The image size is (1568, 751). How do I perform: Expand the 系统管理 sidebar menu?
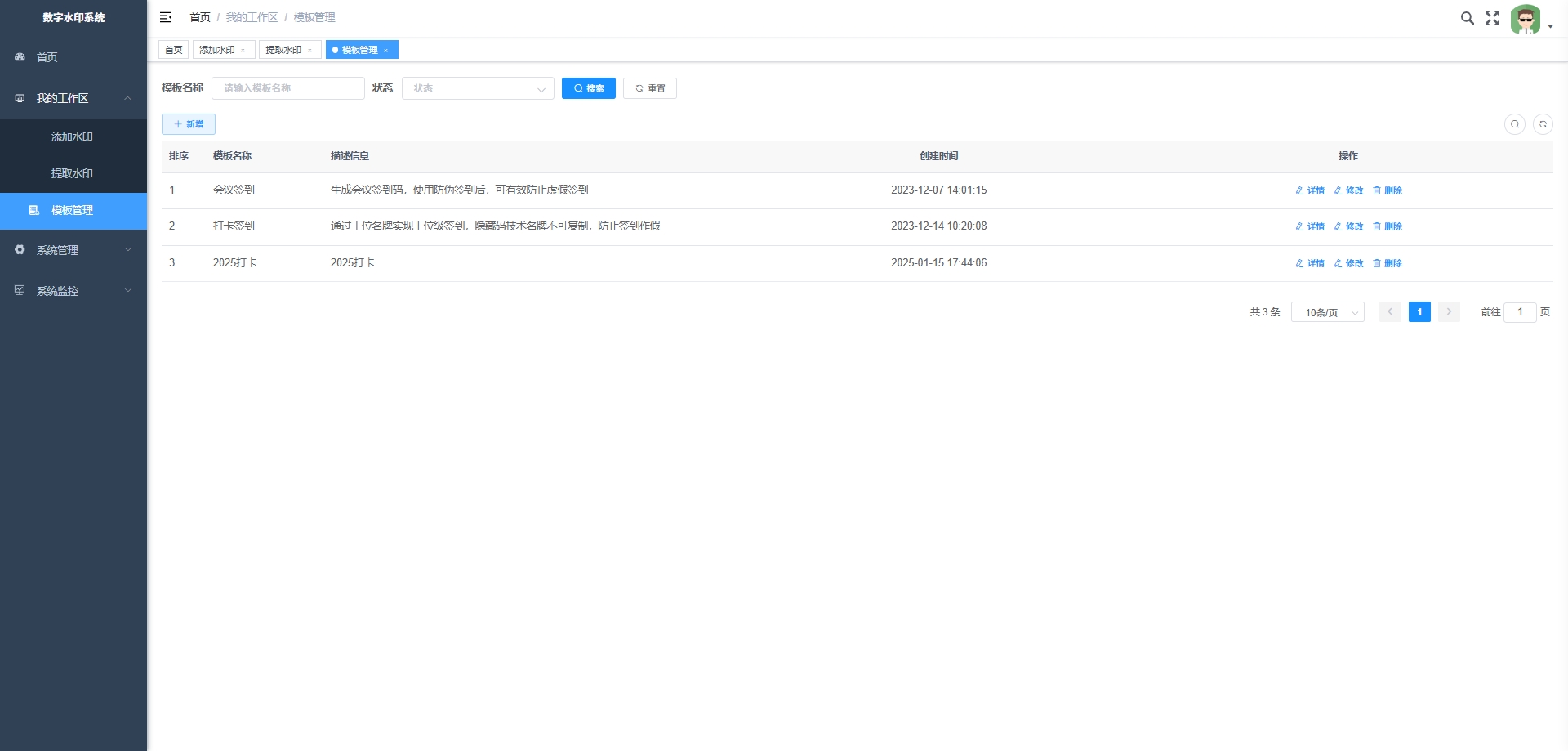(73, 250)
